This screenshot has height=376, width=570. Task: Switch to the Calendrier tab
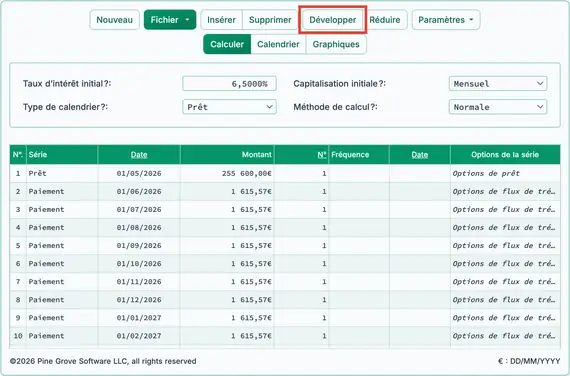278,44
